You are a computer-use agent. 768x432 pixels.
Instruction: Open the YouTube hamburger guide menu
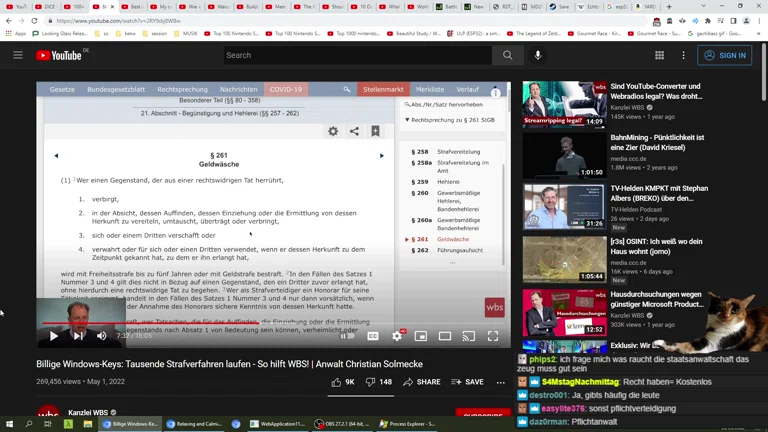[x=18, y=55]
